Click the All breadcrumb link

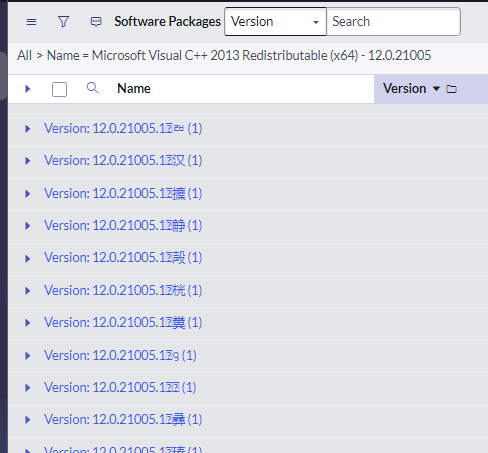24,55
